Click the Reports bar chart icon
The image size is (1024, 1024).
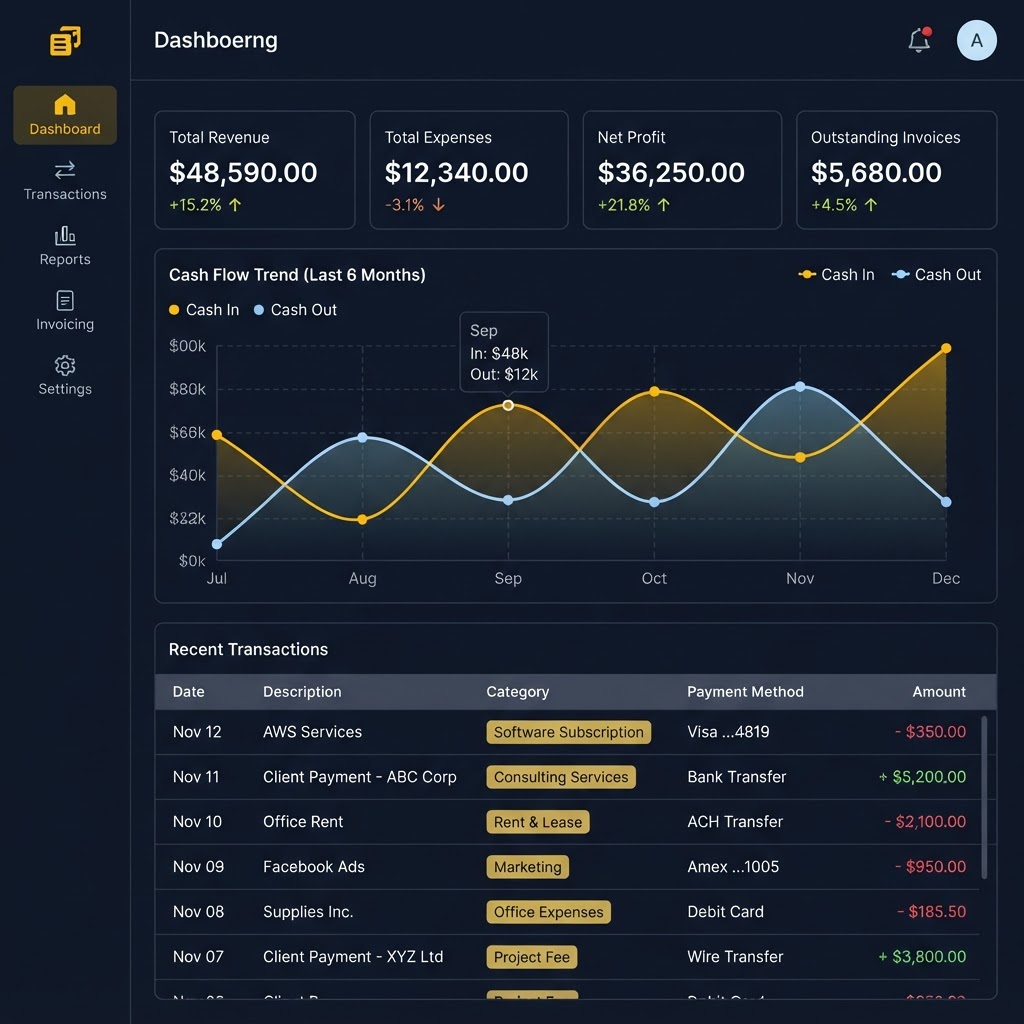point(65,235)
